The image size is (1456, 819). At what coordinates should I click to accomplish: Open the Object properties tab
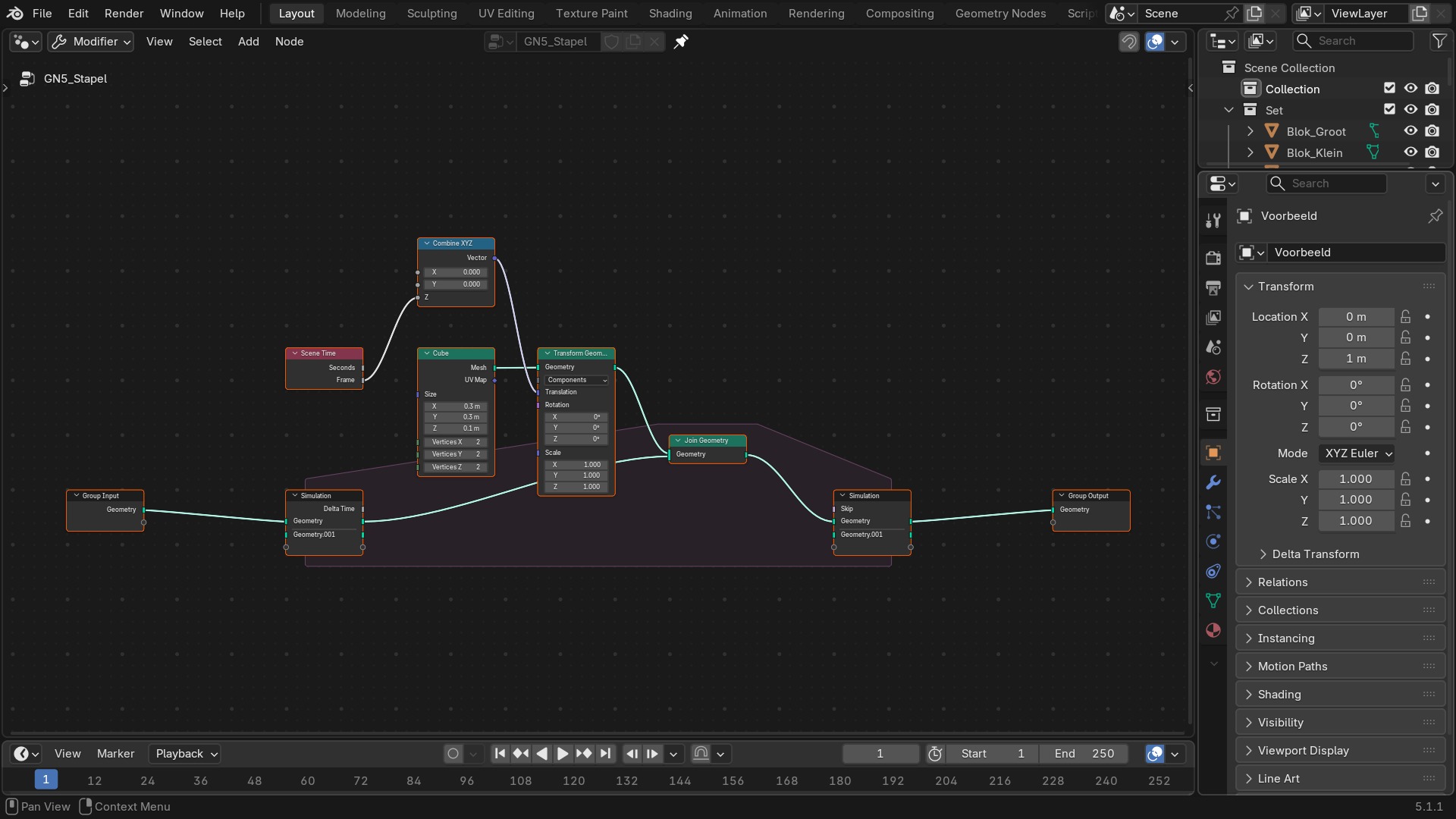(x=1213, y=453)
